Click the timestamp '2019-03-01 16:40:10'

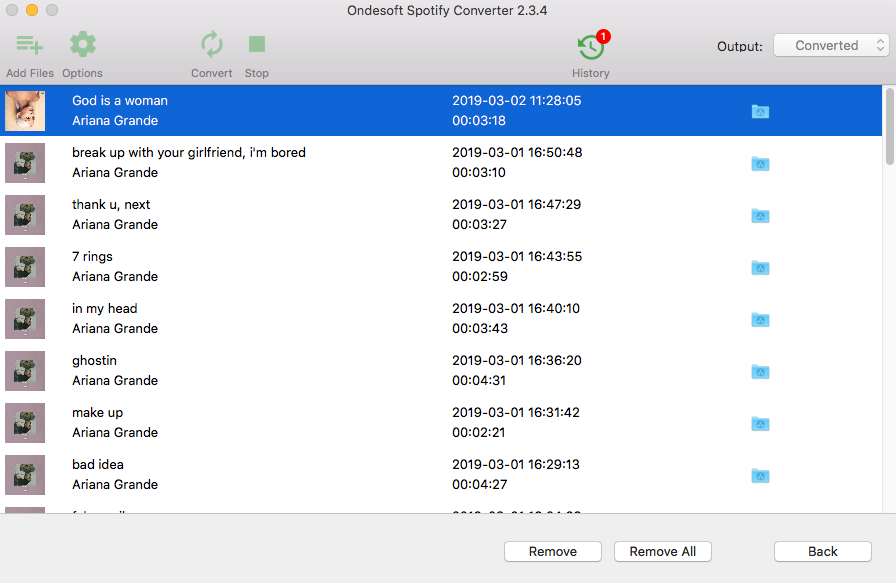[516, 309]
